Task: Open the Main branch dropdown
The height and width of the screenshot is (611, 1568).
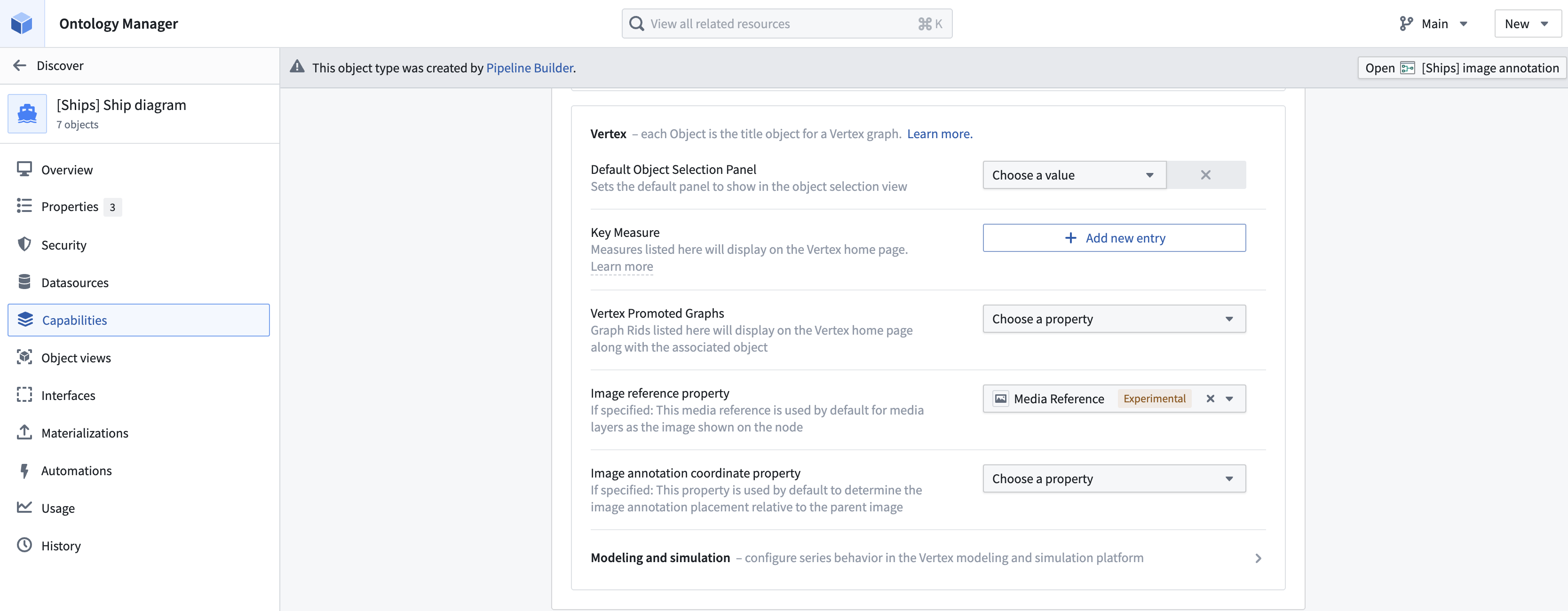Action: coord(1433,23)
